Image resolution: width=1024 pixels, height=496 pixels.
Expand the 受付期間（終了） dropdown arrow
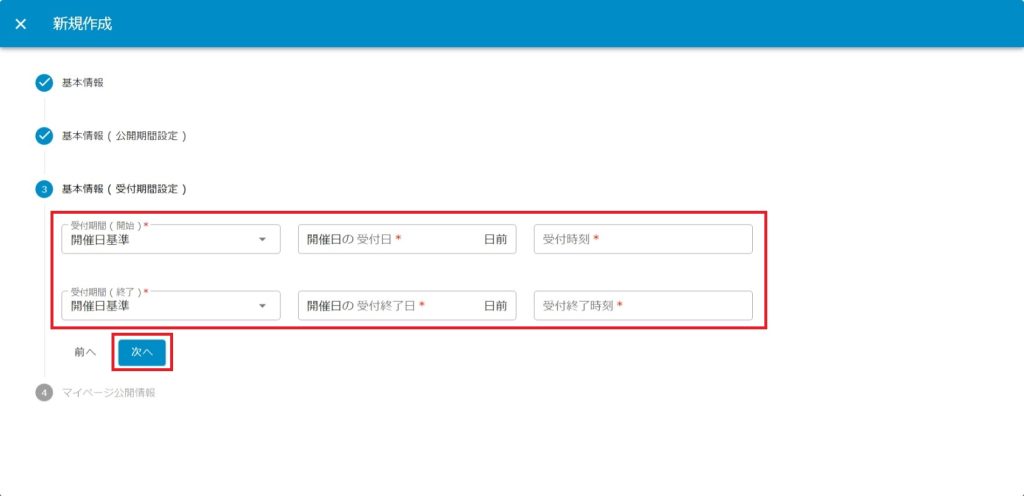262,306
